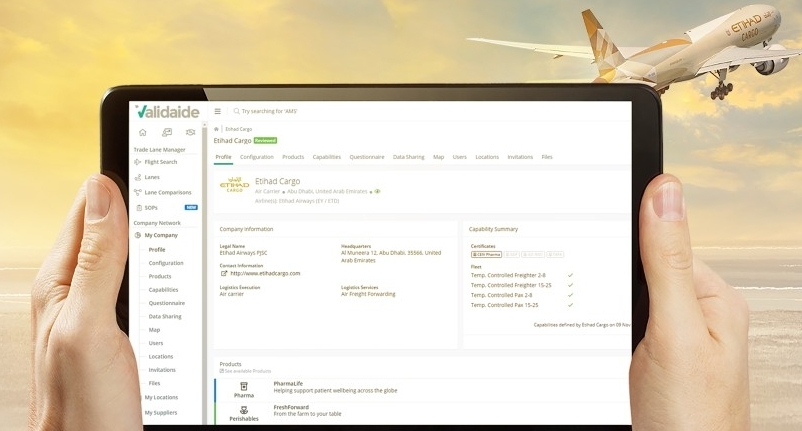Select Invitations in sidebar tree
This screenshot has height=431, width=802.
click(162, 370)
